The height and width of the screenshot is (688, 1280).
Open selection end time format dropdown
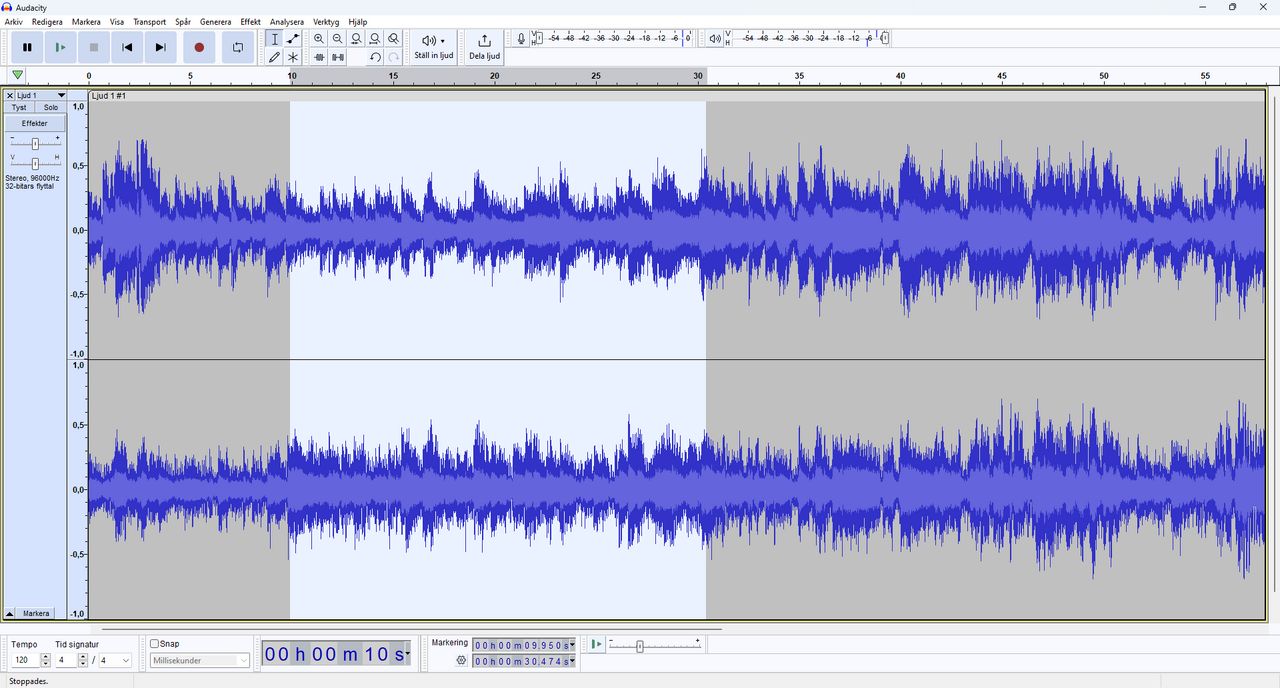pos(572,661)
